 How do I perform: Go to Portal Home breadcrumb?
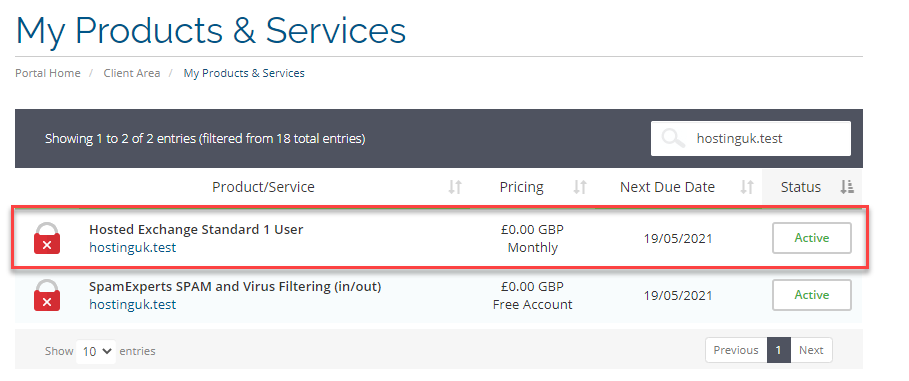[48, 73]
